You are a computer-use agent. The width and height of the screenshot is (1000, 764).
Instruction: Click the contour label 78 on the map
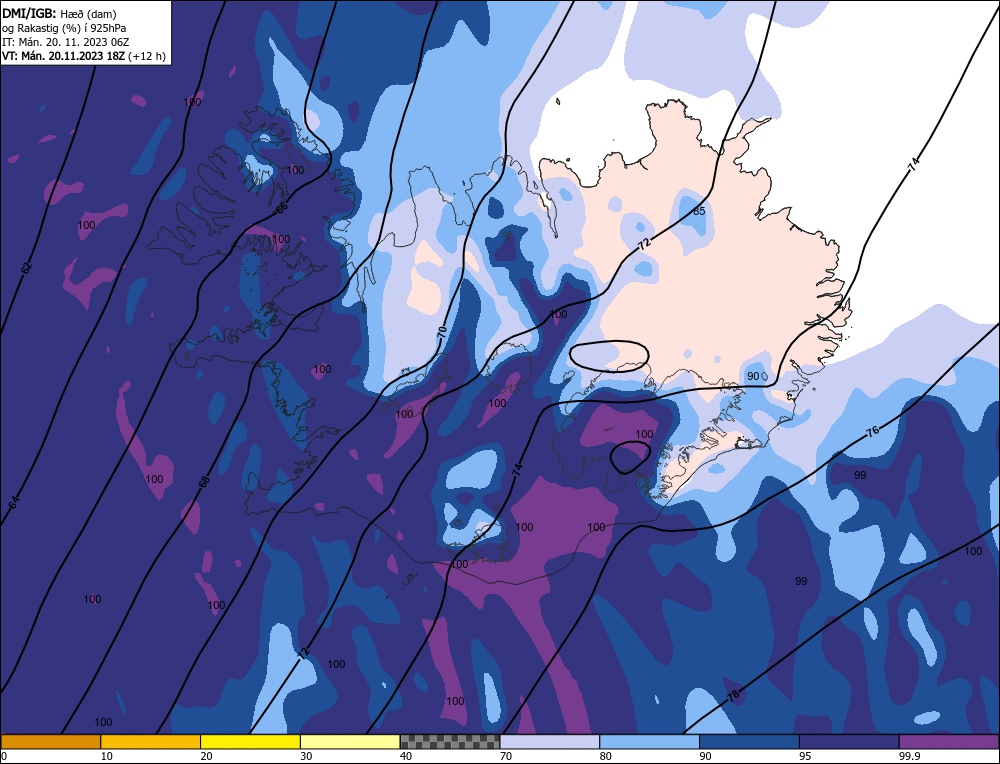(733, 695)
